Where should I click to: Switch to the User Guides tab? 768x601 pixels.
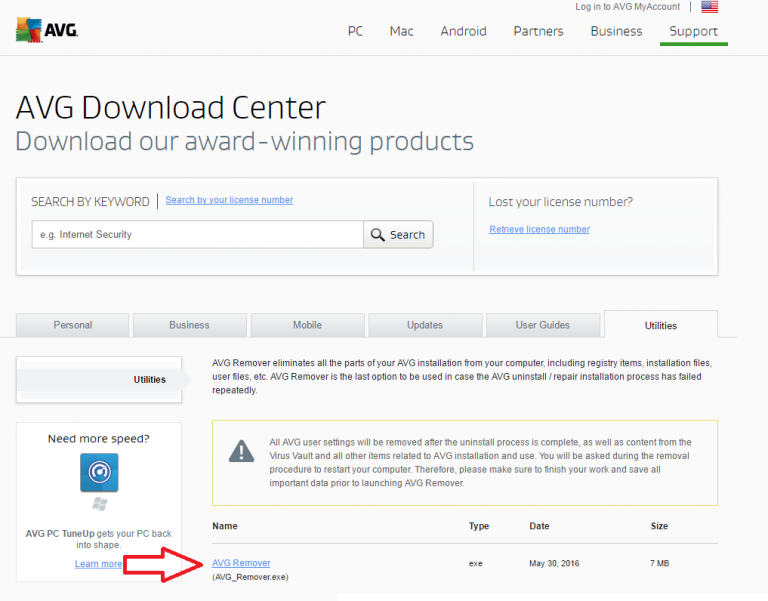[x=543, y=325]
